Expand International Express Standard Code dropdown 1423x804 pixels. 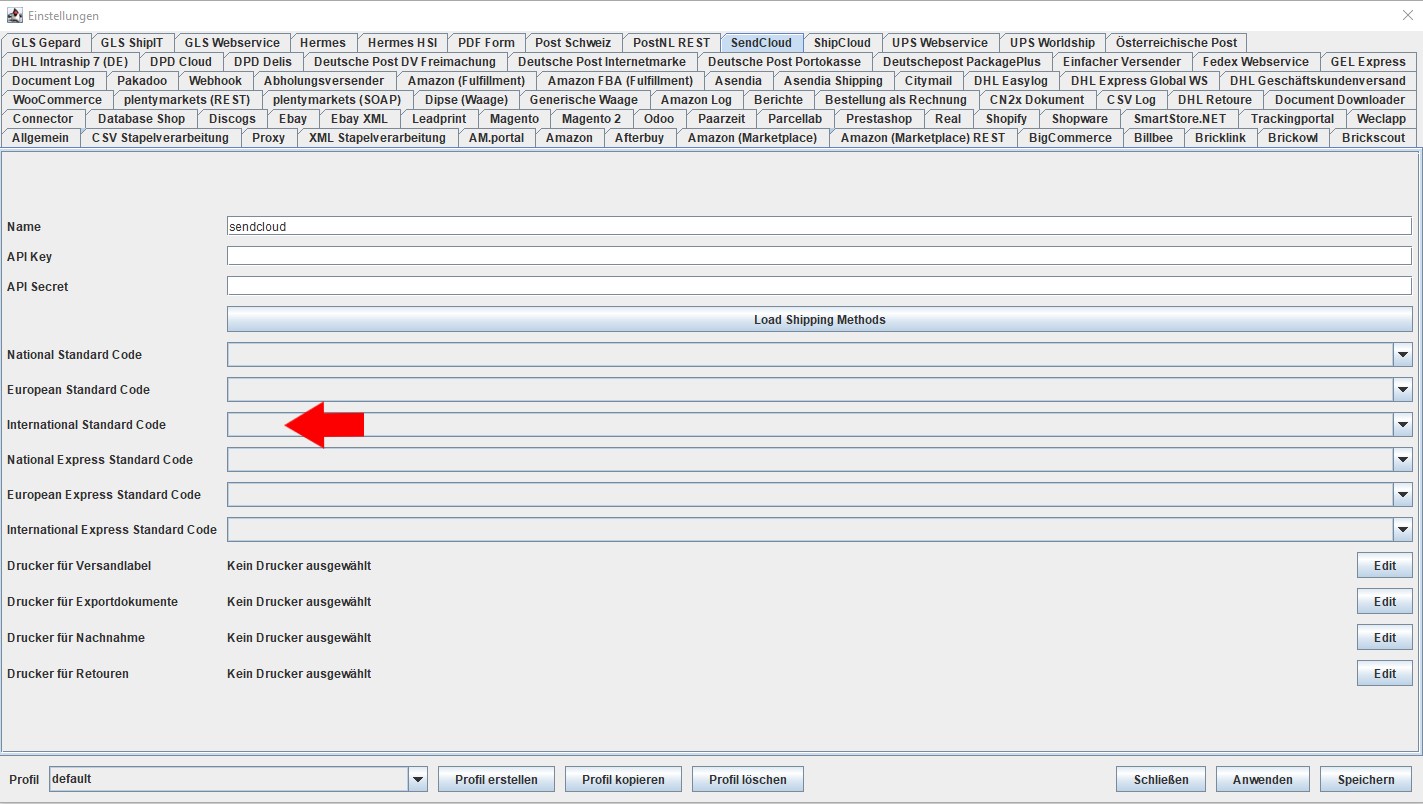(x=1403, y=530)
